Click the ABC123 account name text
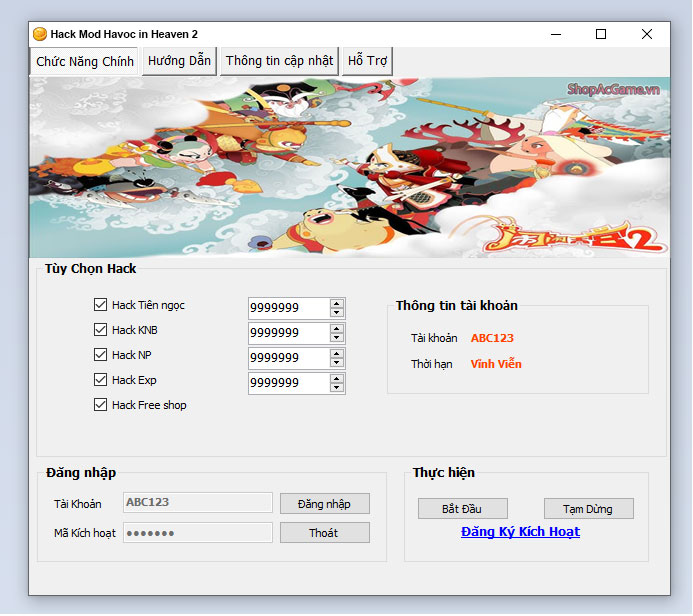 coord(492,338)
